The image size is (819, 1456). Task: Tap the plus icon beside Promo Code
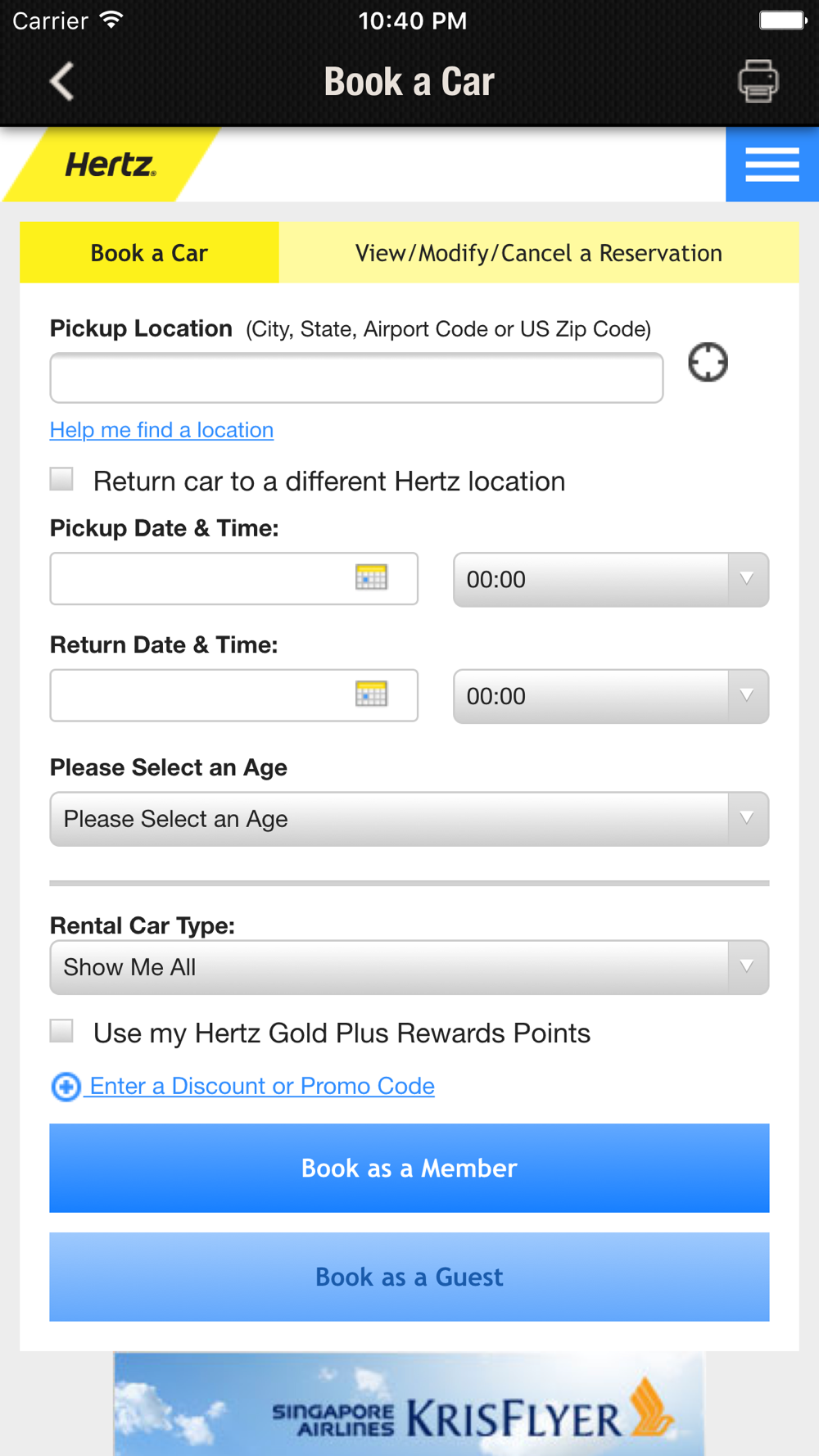pyautogui.click(x=66, y=1087)
